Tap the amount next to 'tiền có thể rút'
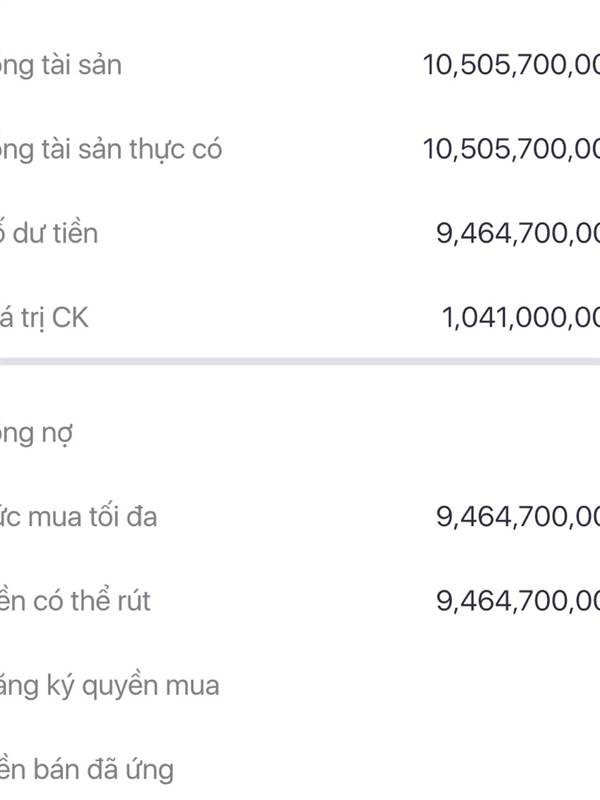The image size is (600, 800). click(x=518, y=601)
